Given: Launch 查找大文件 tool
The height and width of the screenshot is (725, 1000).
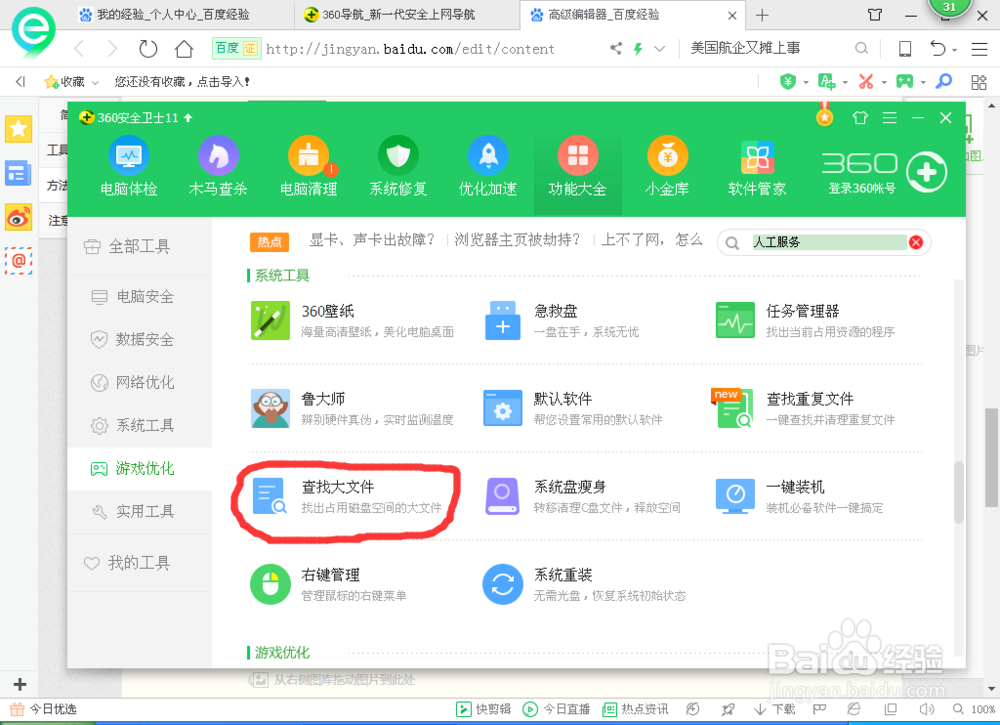Looking at the screenshot, I should [x=347, y=496].
